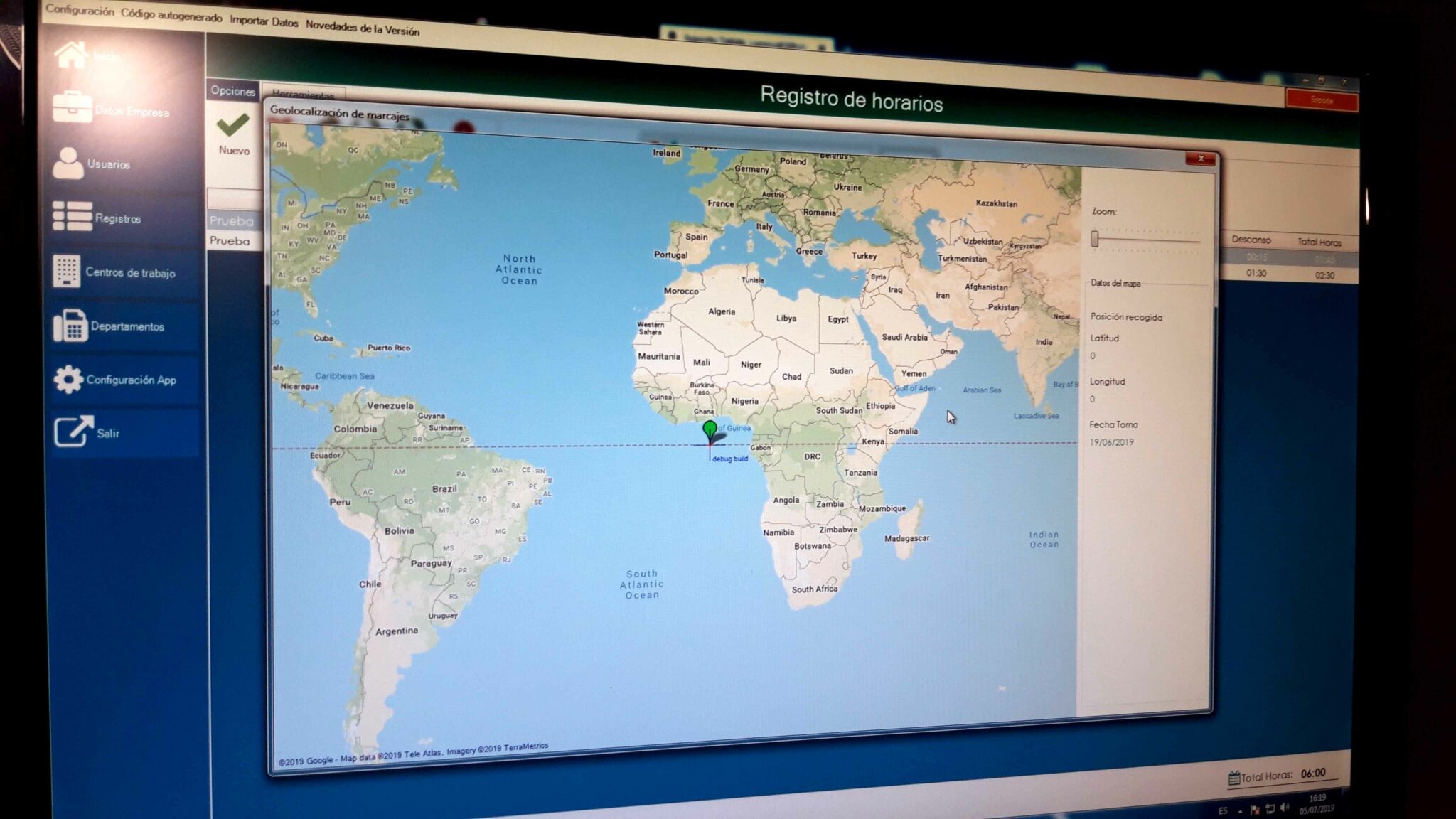This screenshot has height=819, width=1456.
Task: Open the Inicio home icon
Action: click(x=71, y=54)
